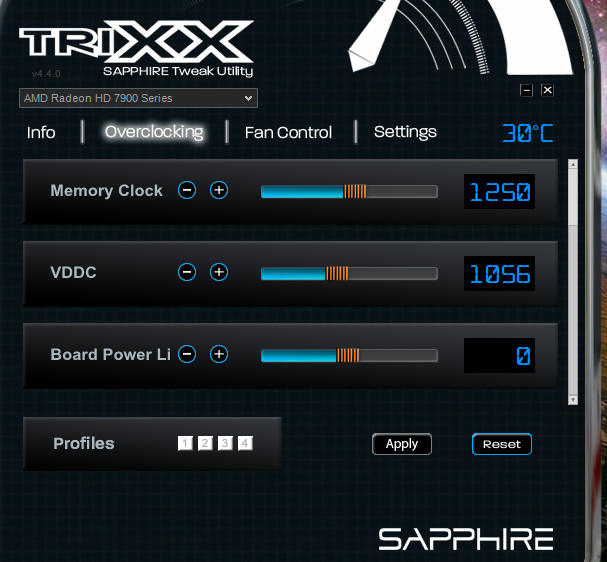This screenshot has height=562, width=607.
Task: Select profile slot 3
Action: pyautogui.click(x=225, y=443)
